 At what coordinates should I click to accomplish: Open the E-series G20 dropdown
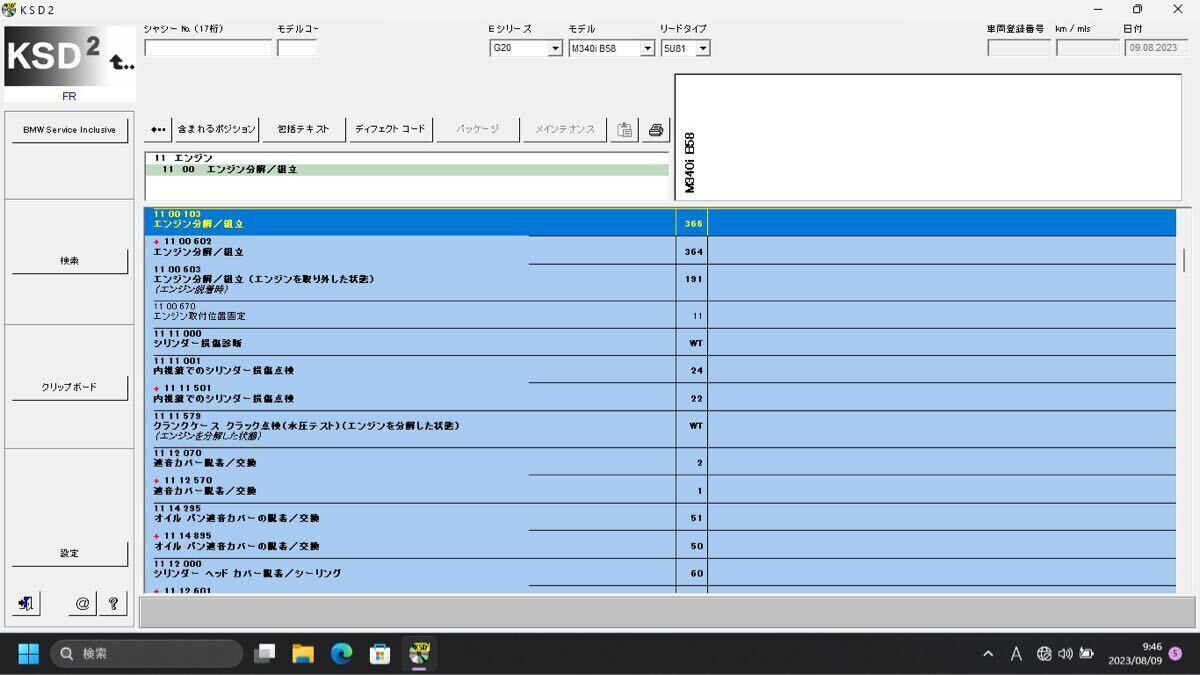click(555, 48)
